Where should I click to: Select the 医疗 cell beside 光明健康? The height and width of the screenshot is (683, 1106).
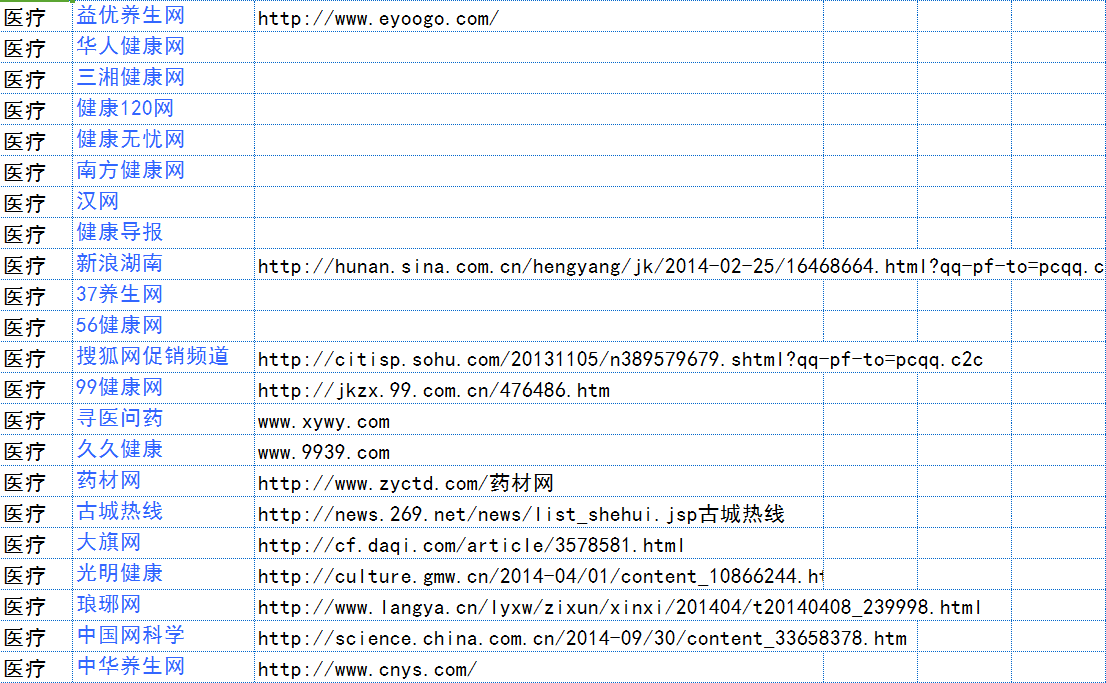tap(36, 574)
